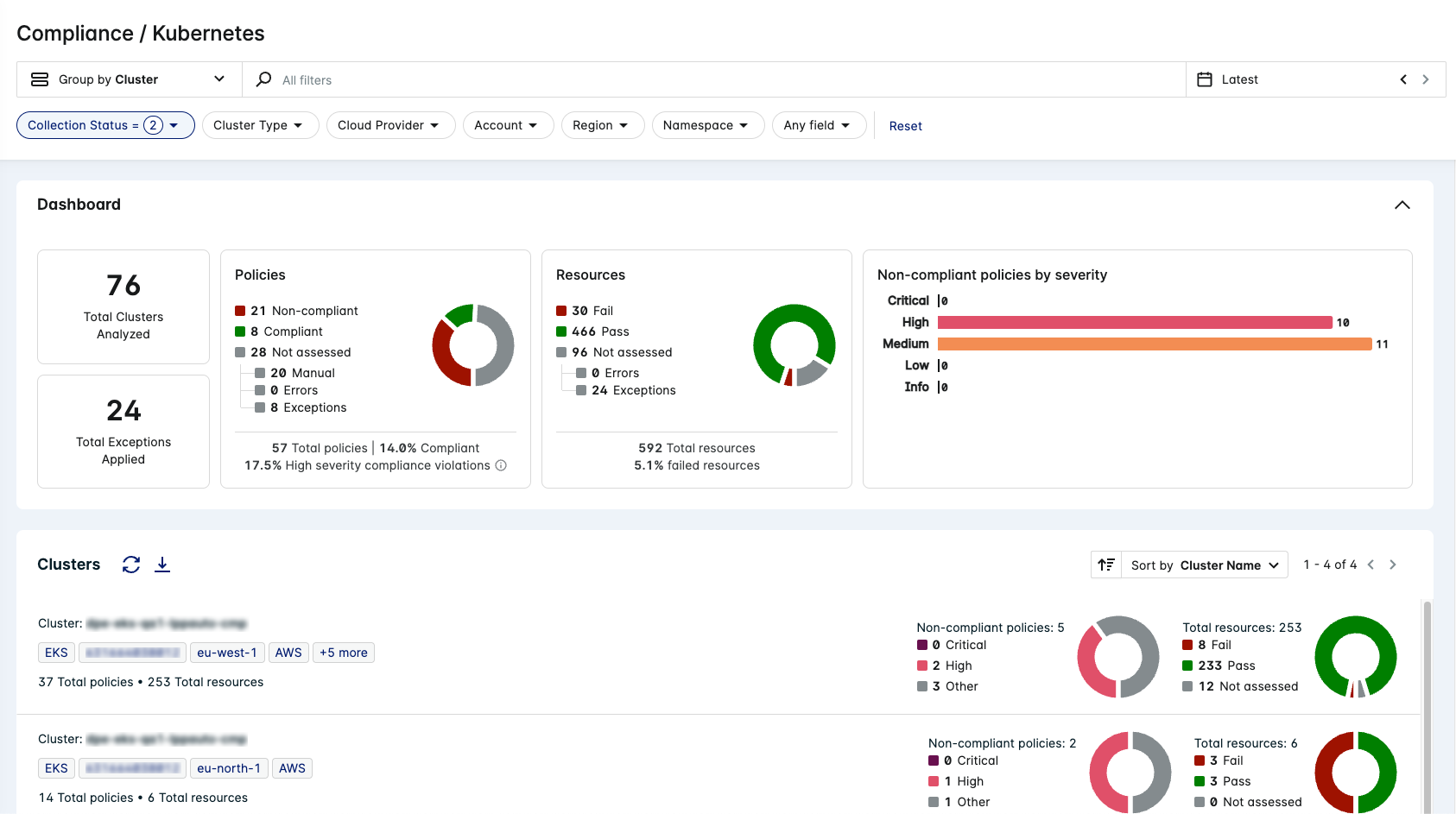Download the clusters compliance report
The width and height of the screenshot is (1456, 814).
pyautogui.click(x=162, y=565)
